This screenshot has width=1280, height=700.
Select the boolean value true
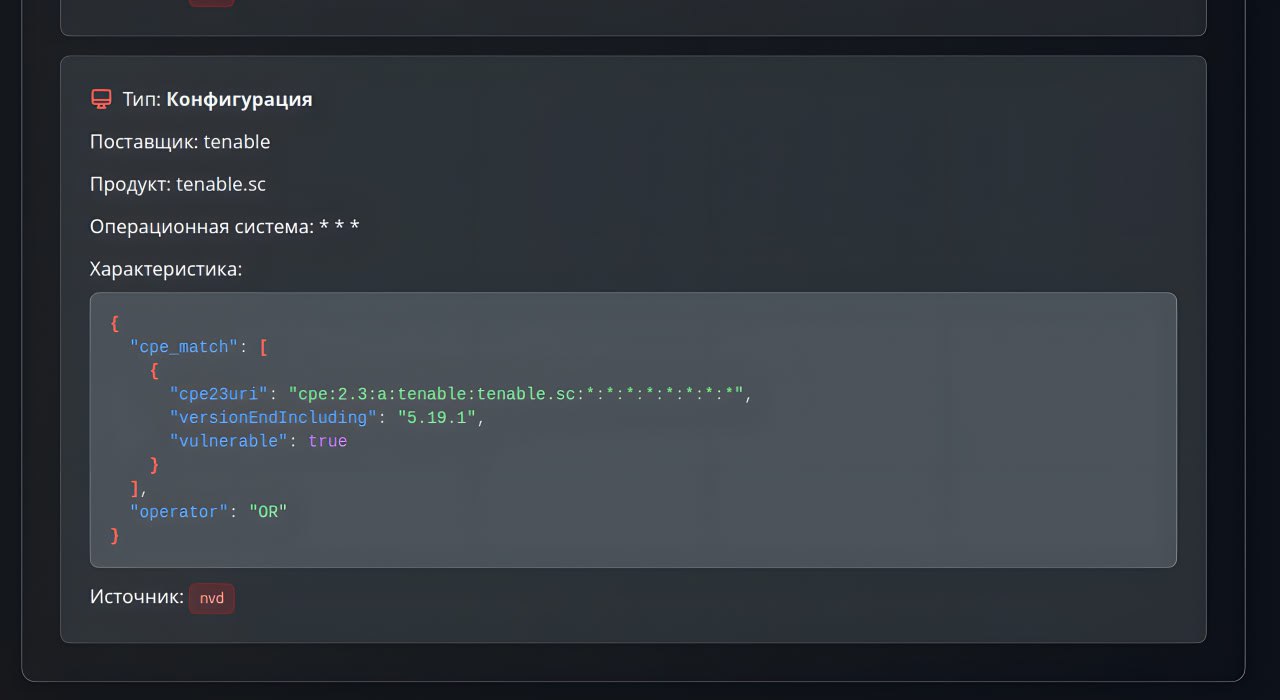pos(328,441)
